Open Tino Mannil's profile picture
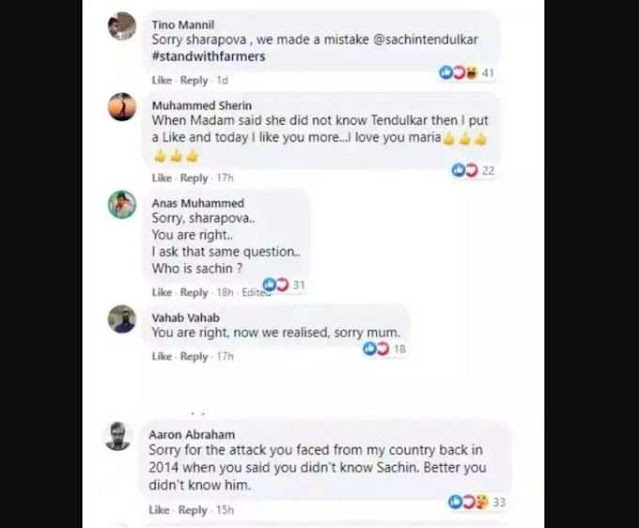Image resolution: width=639 pixels, height=528 pixels. pyautogui.click(x=122, y=26)
